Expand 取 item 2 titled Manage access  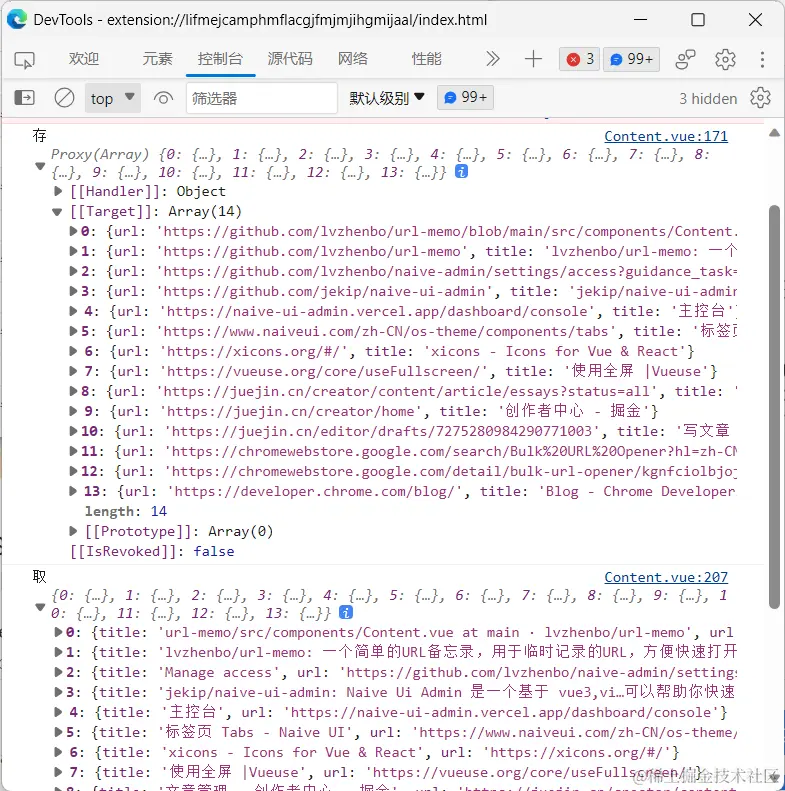coord(59,672)
